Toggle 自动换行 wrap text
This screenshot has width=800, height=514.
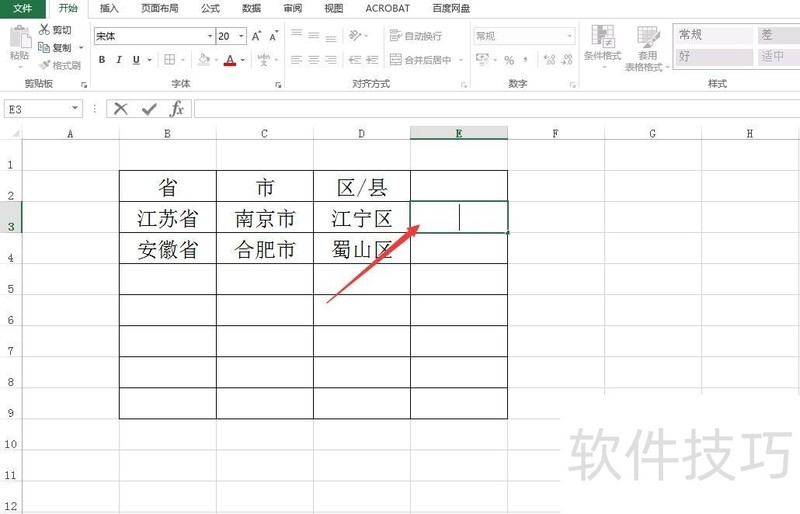[416, 36]
